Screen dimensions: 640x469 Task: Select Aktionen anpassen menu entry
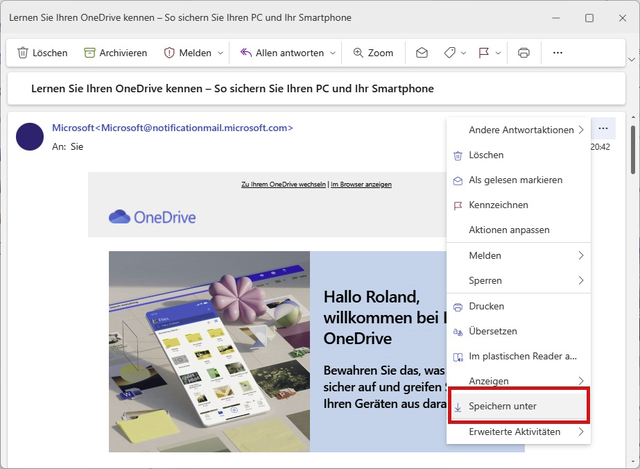(519, 230)
